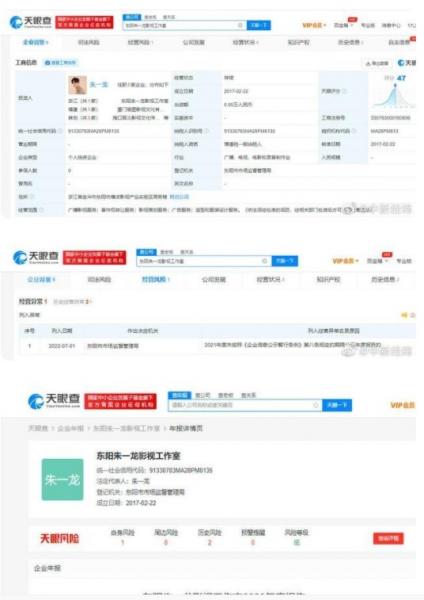Click the red button in the 天眼风险 bar

click(x=388, y=538)
